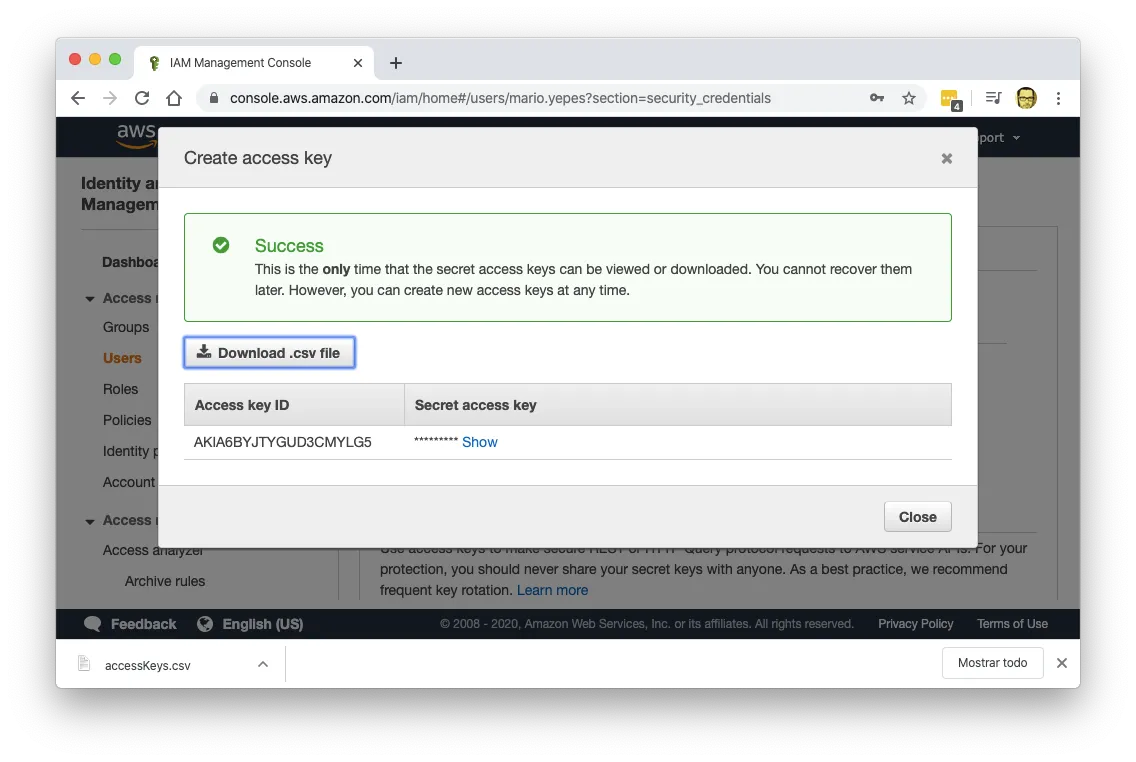The height and width of the screenshot is (762, 1136).
Task: Open the Privacy Policy link
Action: coord(916,624)
